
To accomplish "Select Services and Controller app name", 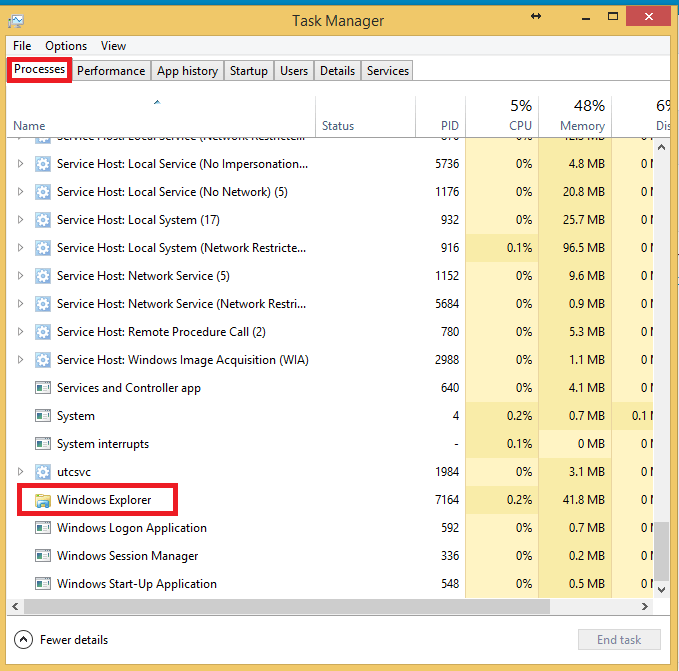I will point(129,388).
